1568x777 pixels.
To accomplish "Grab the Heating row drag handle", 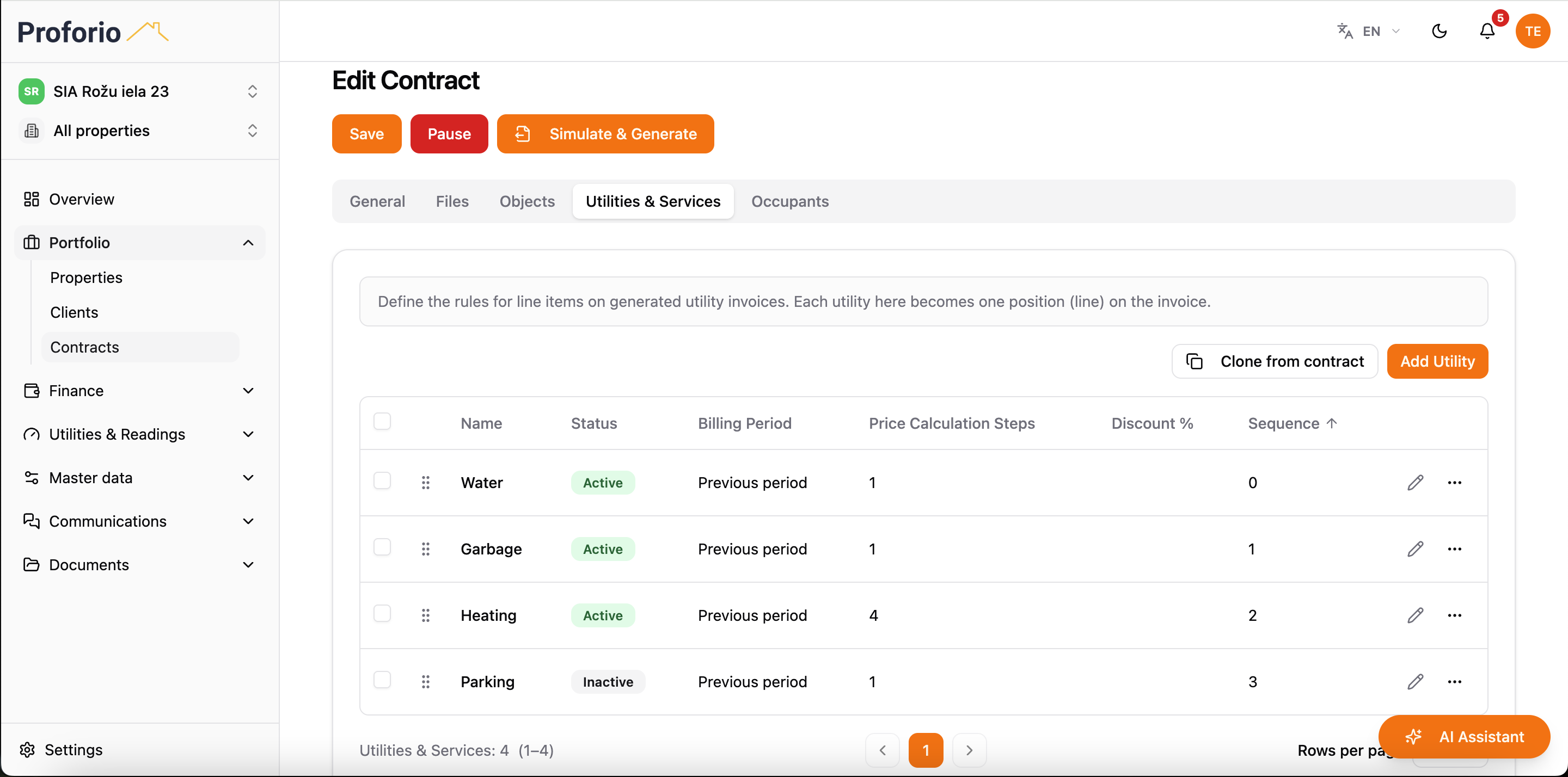I will pyautogui.click(x=425, y=615).
